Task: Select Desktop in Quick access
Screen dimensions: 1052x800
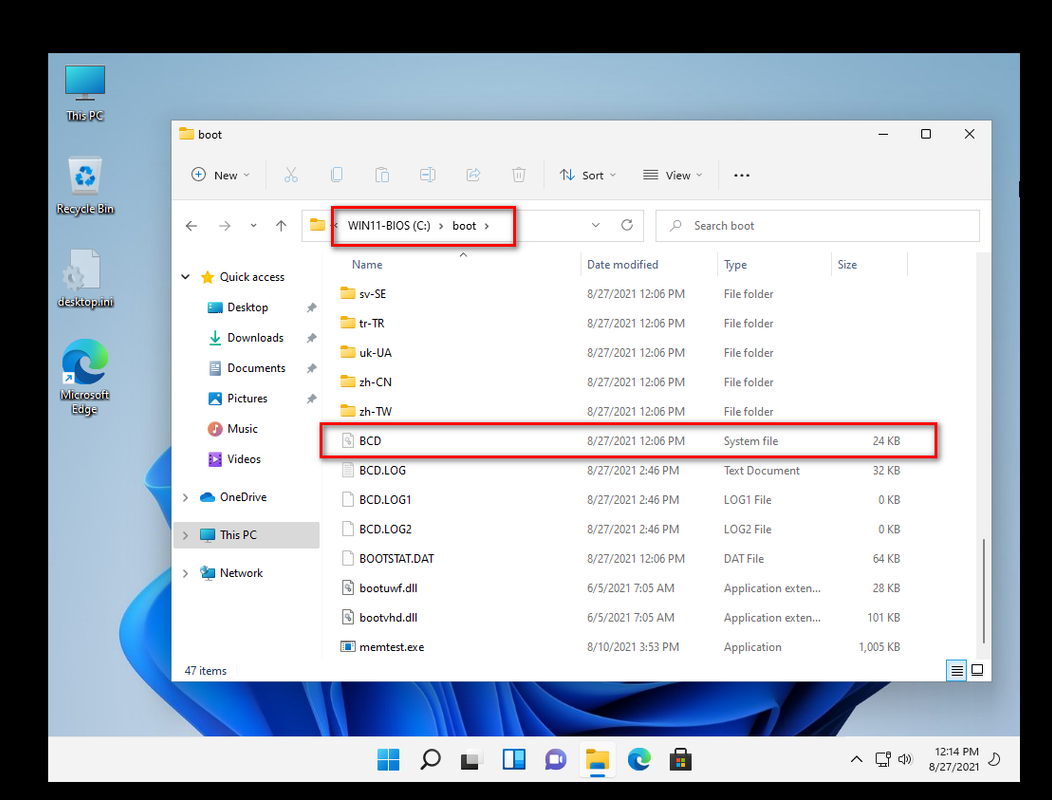Action: (x=248, y=307)
